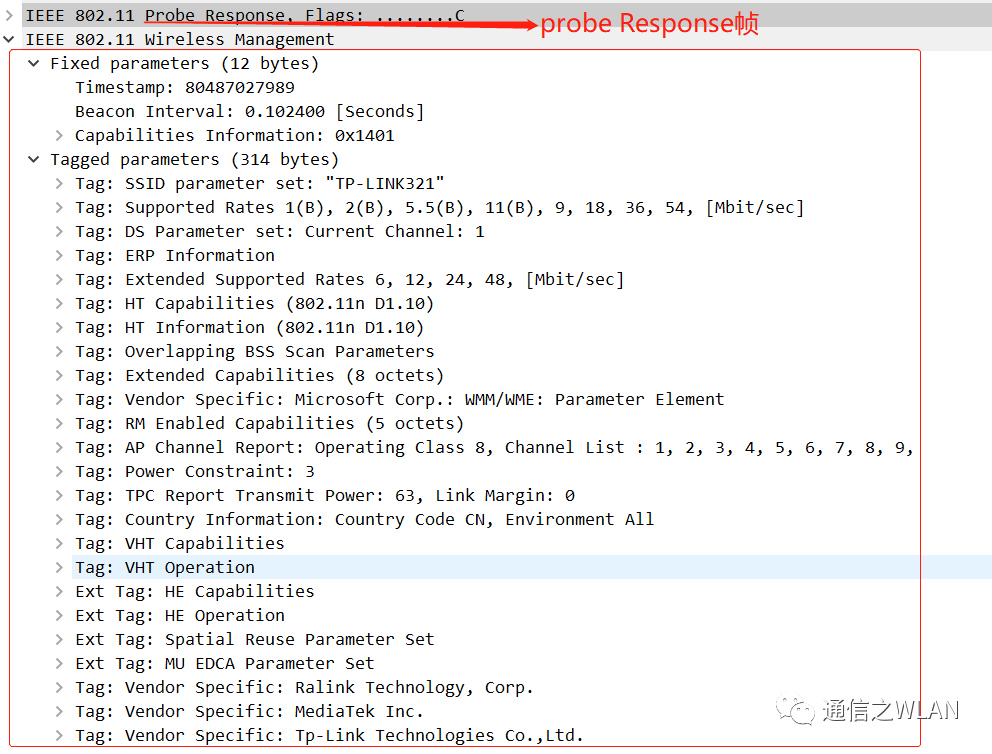992x754 pixels.
Task: Expand the HT Capabilities tag arrow
Action: [x=60, y=303]
